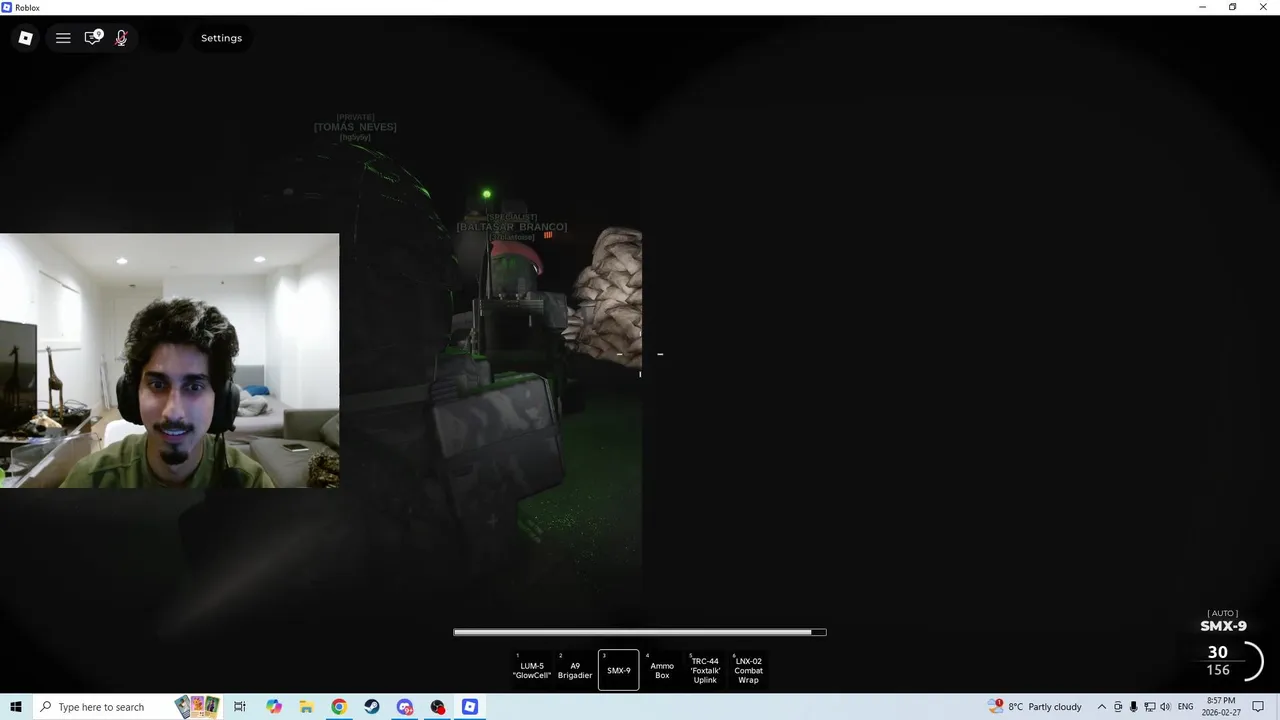
Task: Open Google Chrome from the taskbar
Action: tap(339, 707)
